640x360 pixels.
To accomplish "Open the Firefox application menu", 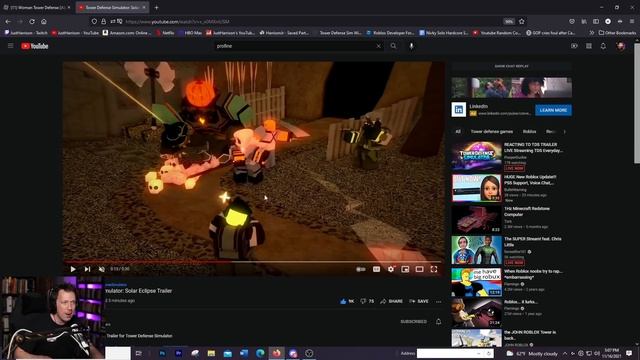I will click(632, 21).
